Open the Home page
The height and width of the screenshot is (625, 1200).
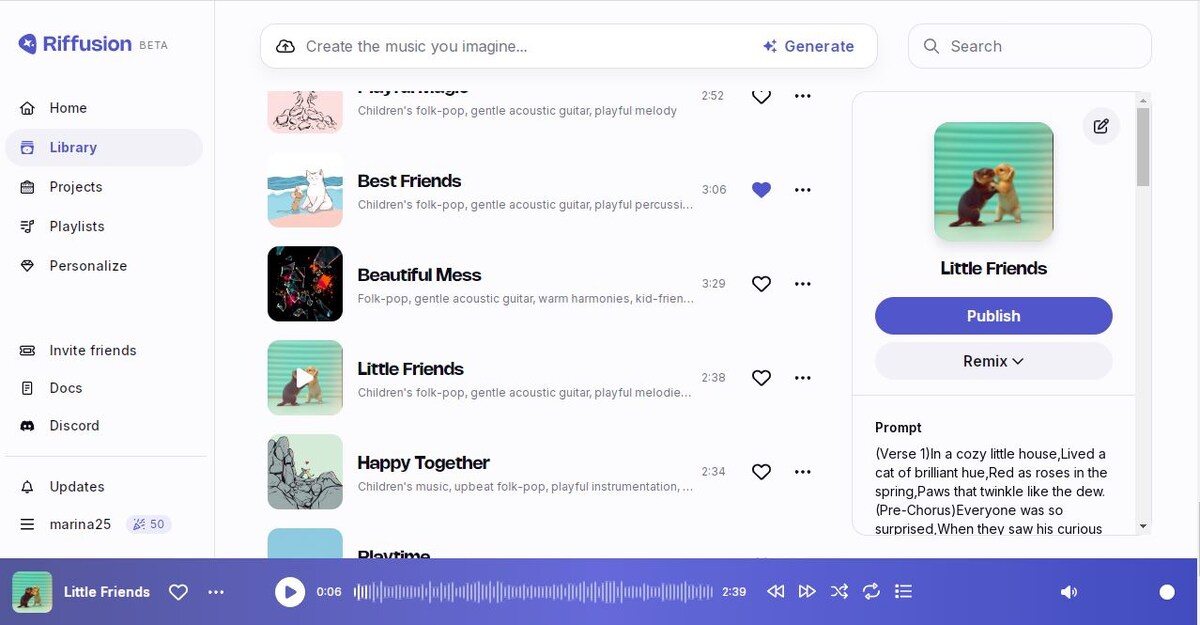68,108
